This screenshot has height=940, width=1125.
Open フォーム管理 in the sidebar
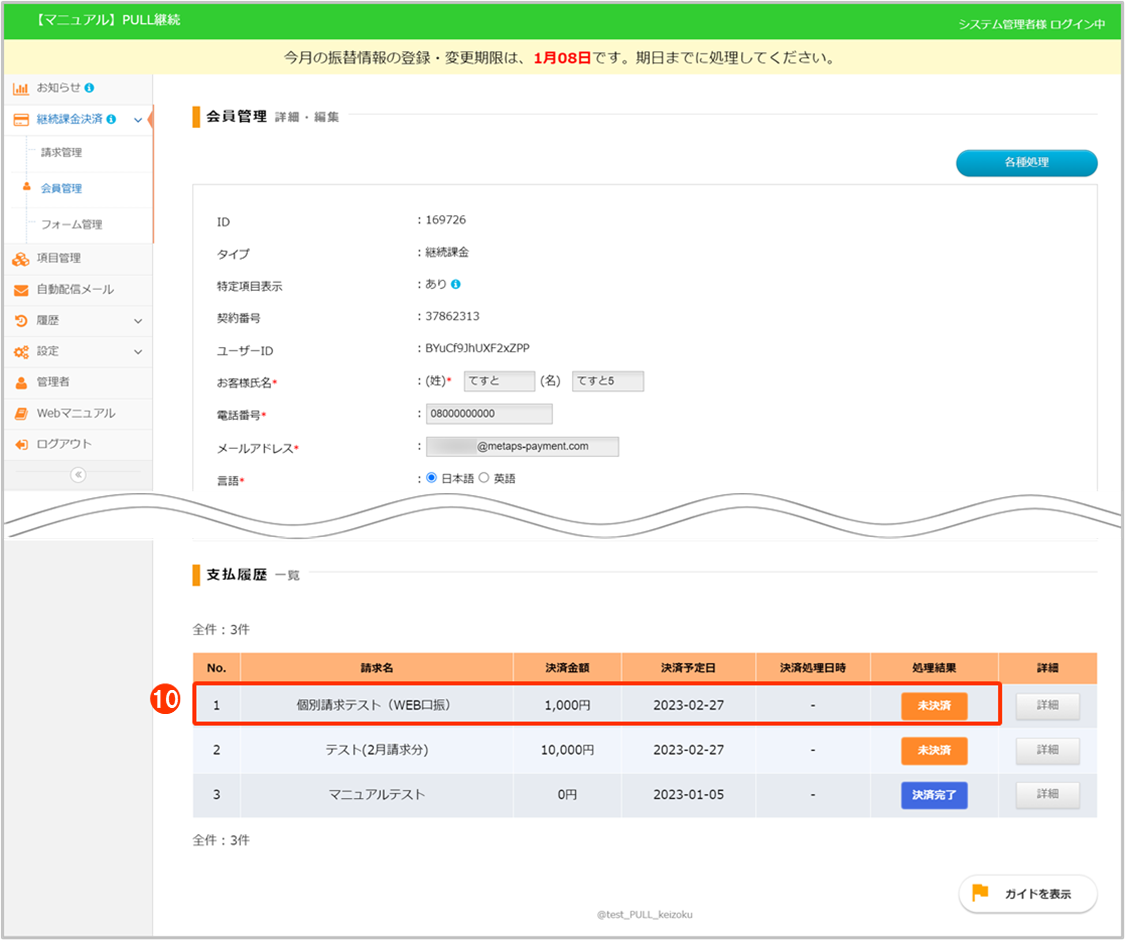(x=71, y=225)
